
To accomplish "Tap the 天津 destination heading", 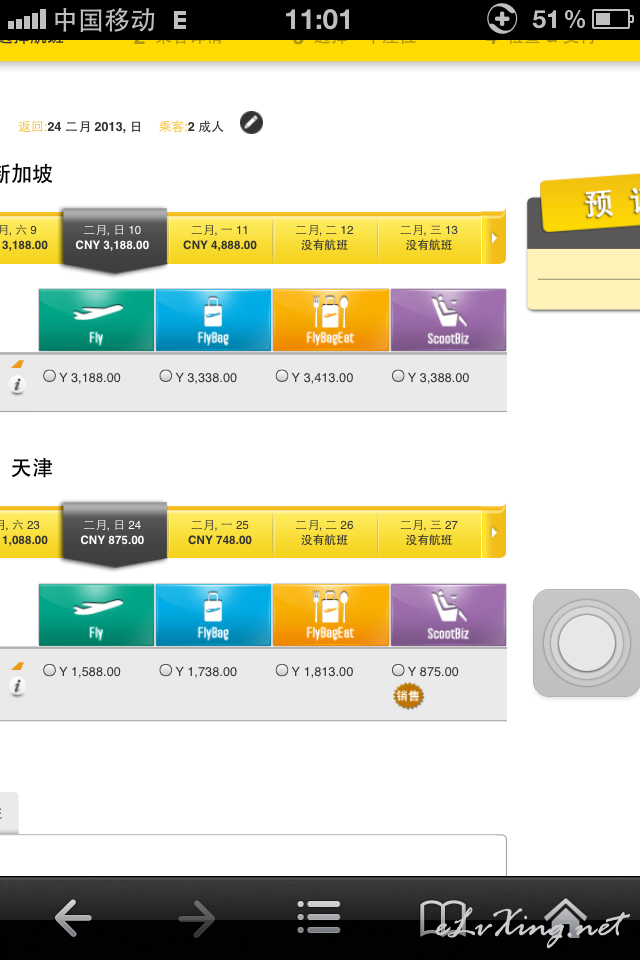I will point(32,468).
